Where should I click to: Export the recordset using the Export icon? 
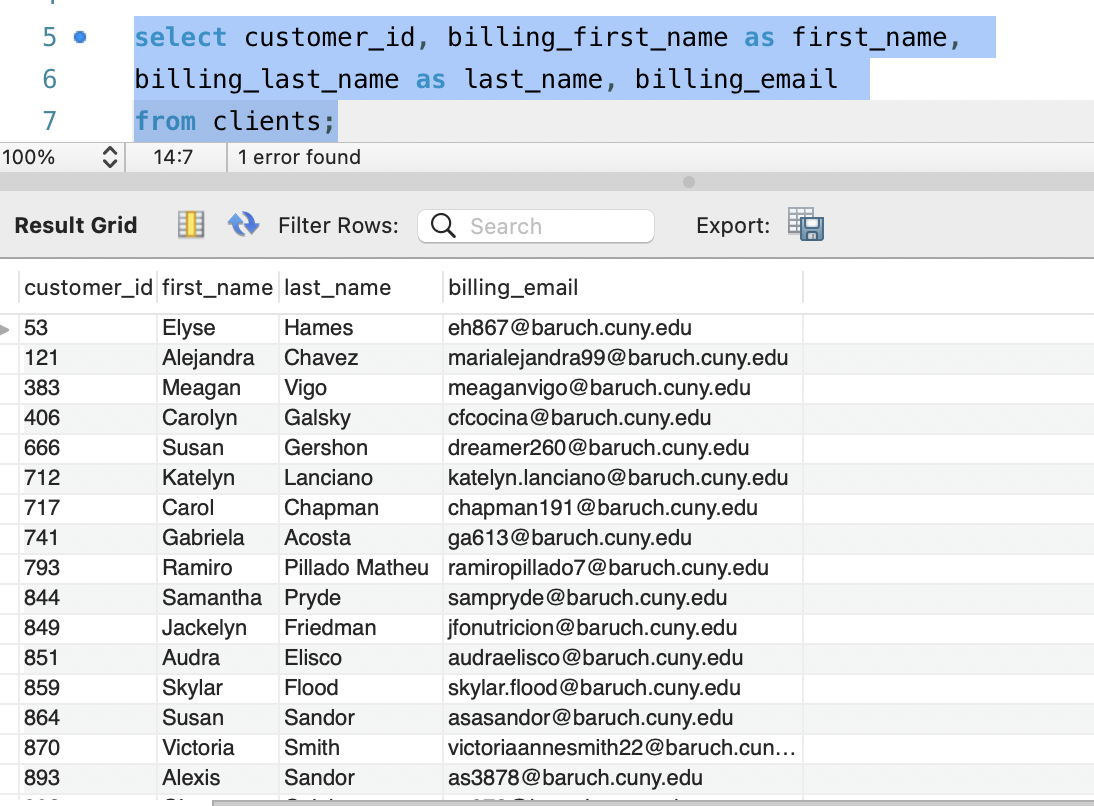(804, 225)
